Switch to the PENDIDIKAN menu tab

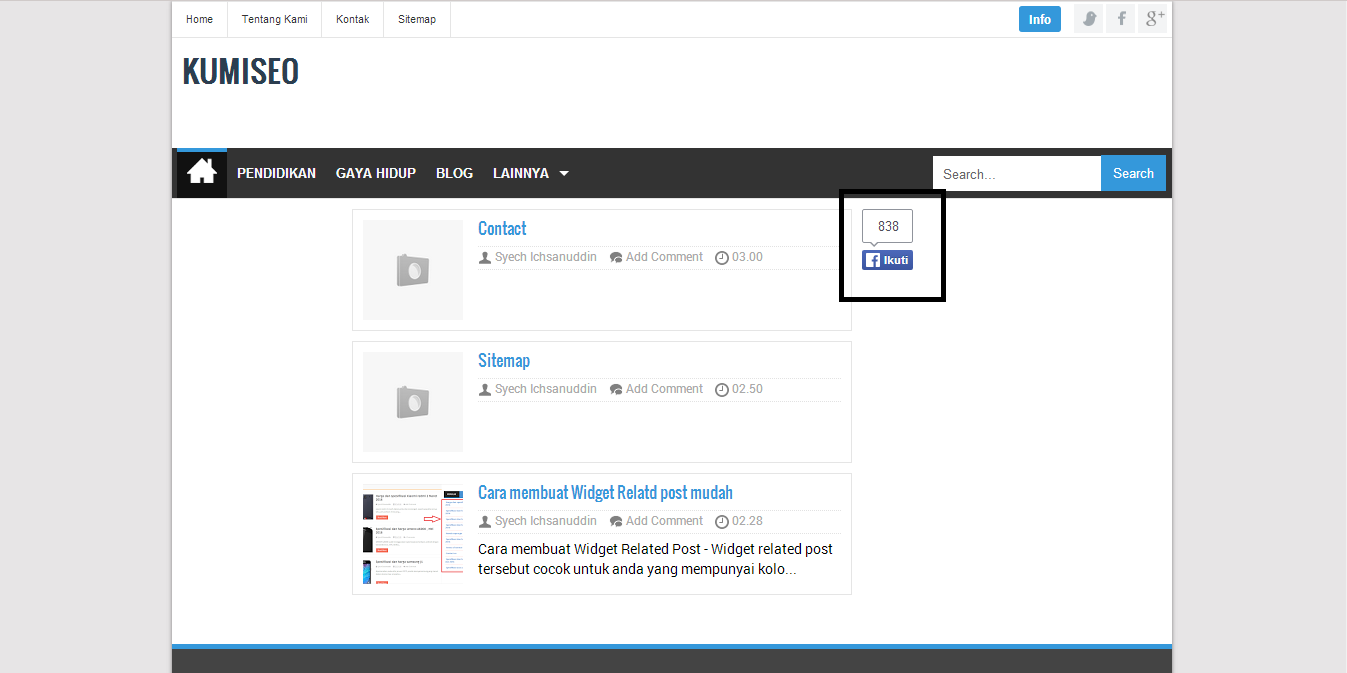(276, 173)
